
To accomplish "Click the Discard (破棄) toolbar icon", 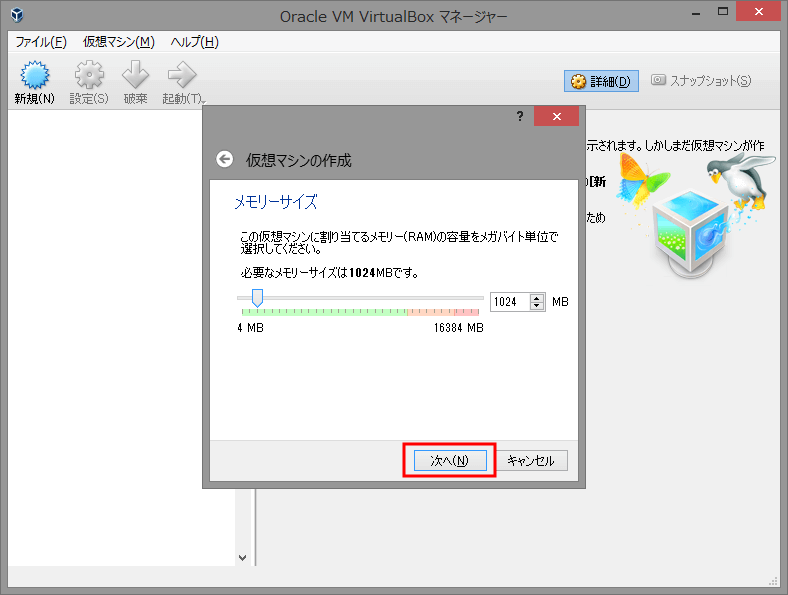I will (135, 82).
